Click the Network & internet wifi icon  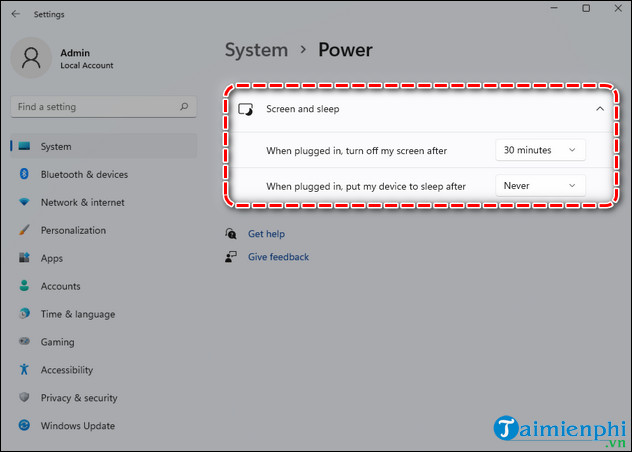click(x=24, y=202)
